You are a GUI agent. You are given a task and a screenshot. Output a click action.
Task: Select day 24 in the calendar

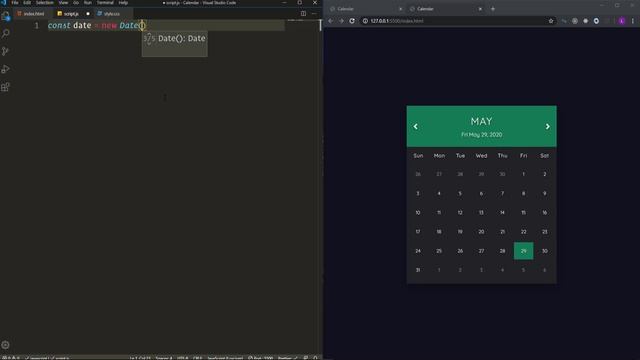point(418,251)
